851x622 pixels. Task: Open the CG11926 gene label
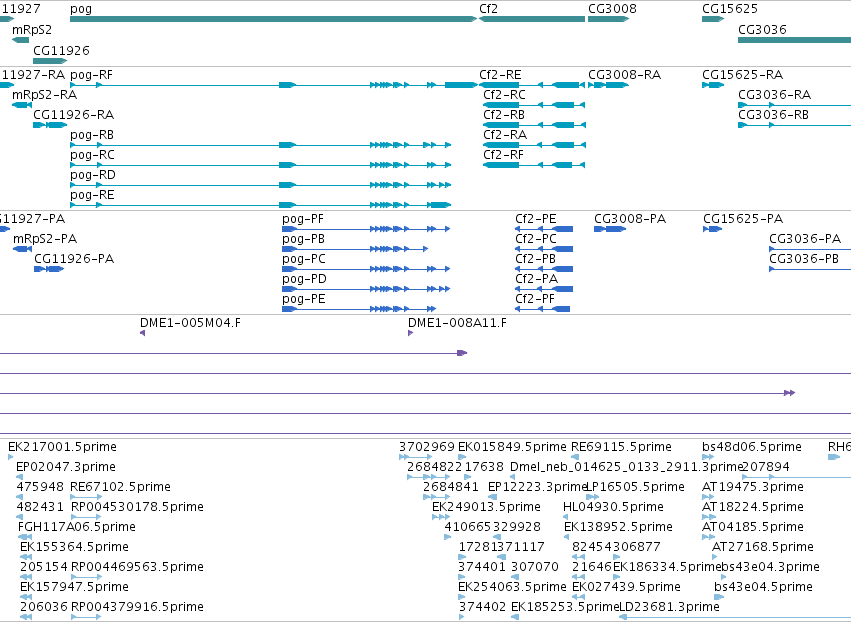pos(61,50)
